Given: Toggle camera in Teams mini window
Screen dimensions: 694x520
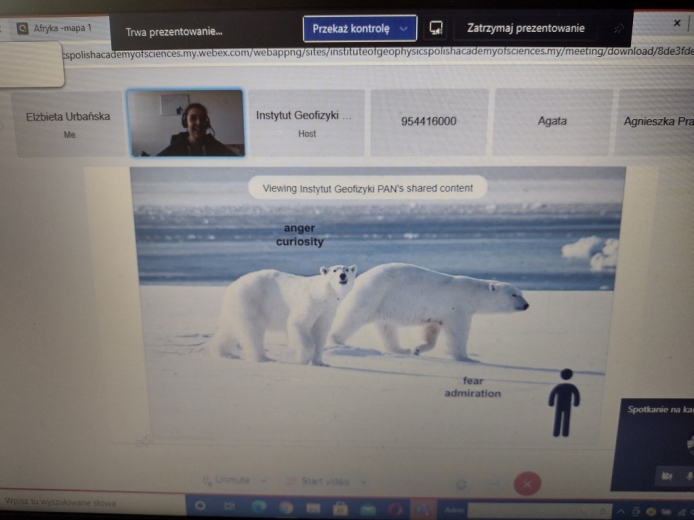Looking at the screenshot, I should pyautogui.click(x=667, y=476).
